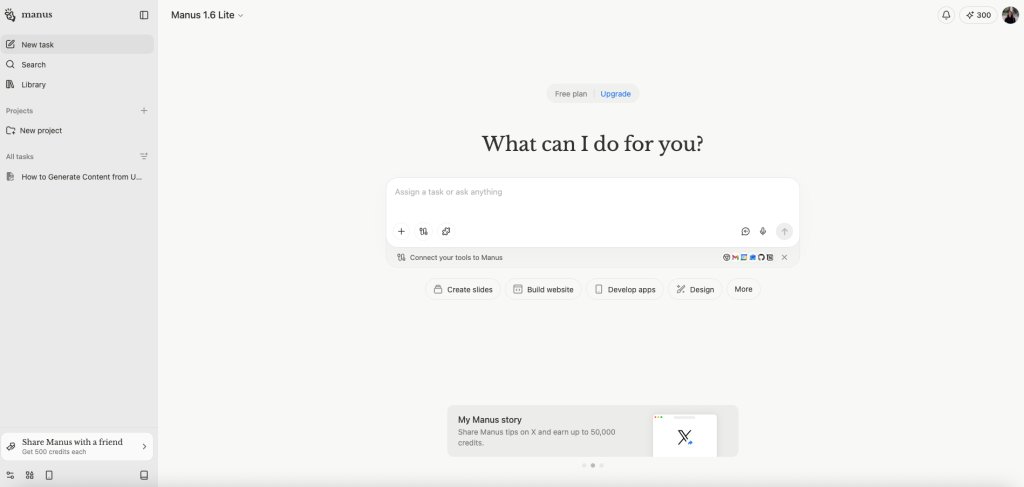
Task: Click the sliders settings icon in sidebar footer
Action: pos(10,475)
